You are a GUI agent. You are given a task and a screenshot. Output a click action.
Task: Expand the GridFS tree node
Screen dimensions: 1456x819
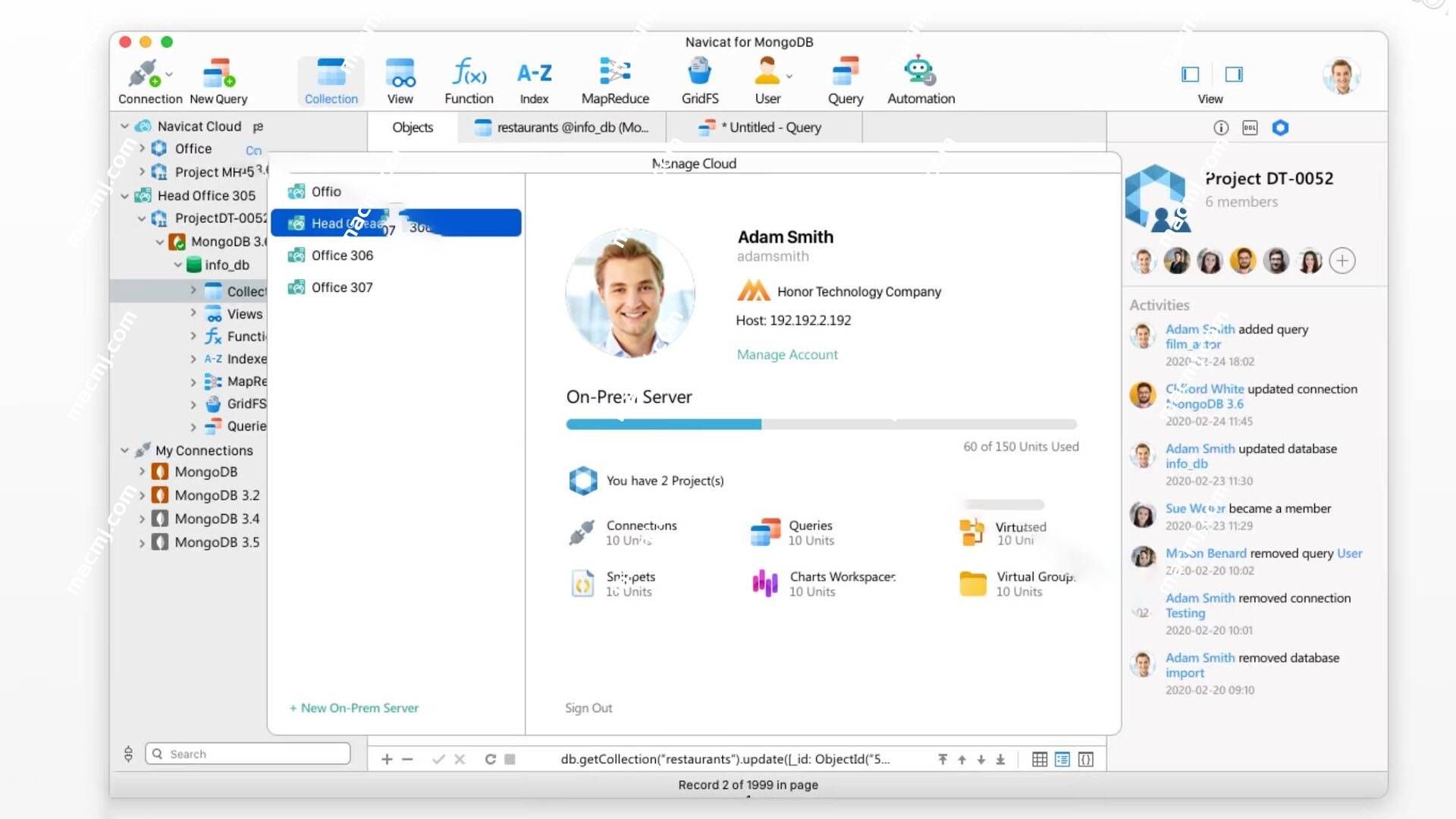tap(193, 404)
